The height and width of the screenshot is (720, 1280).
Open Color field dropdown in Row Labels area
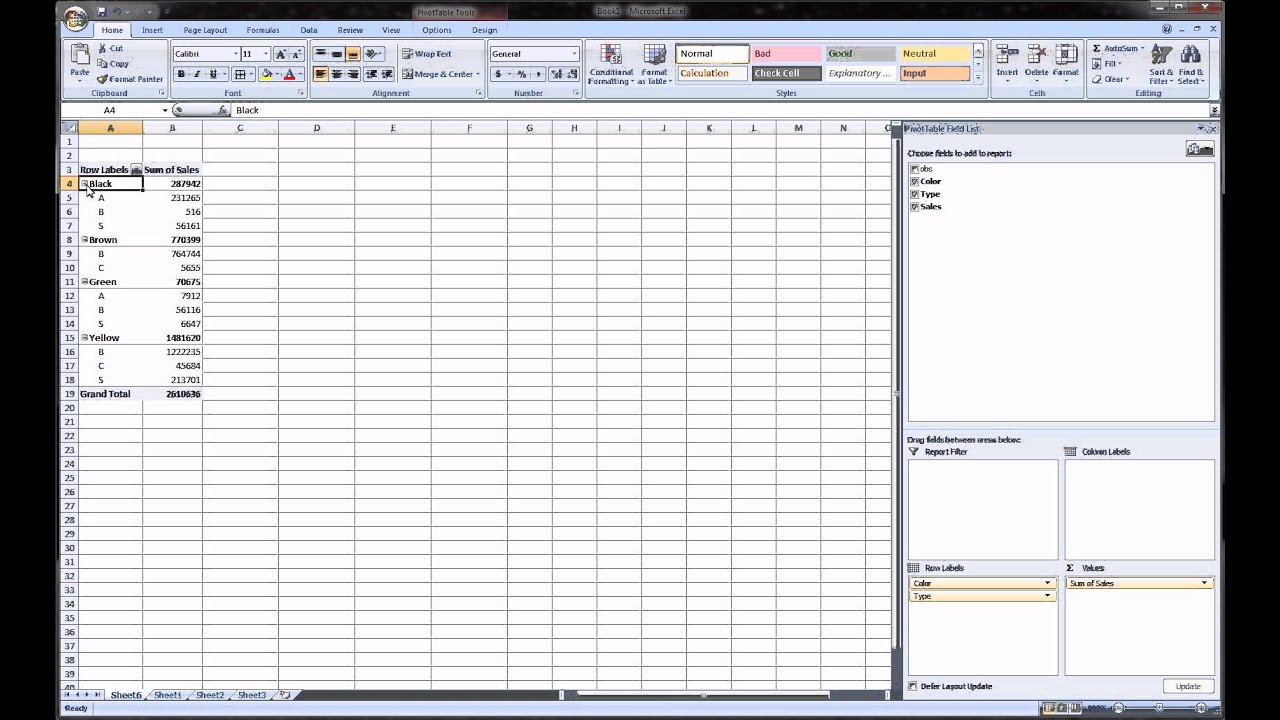tap(1048, 583)
